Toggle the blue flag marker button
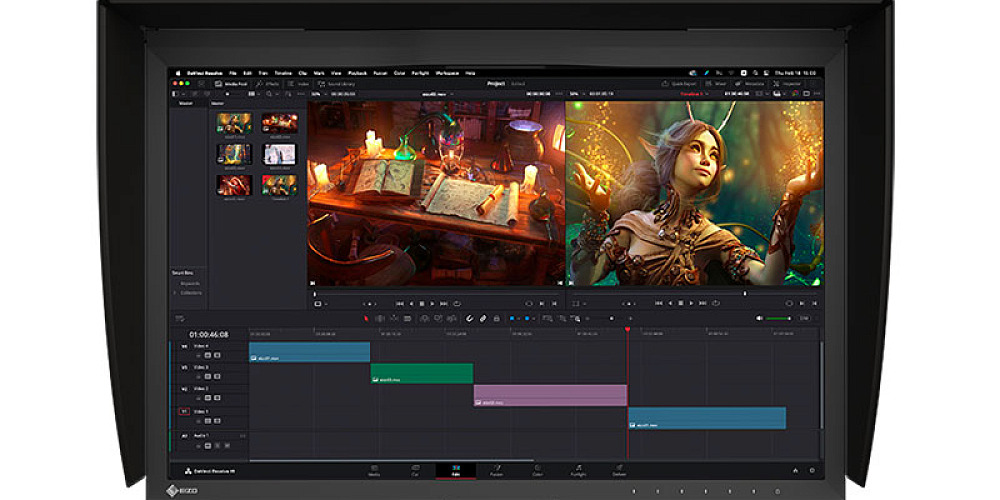1000x500 pixels. tap(513, 318)
